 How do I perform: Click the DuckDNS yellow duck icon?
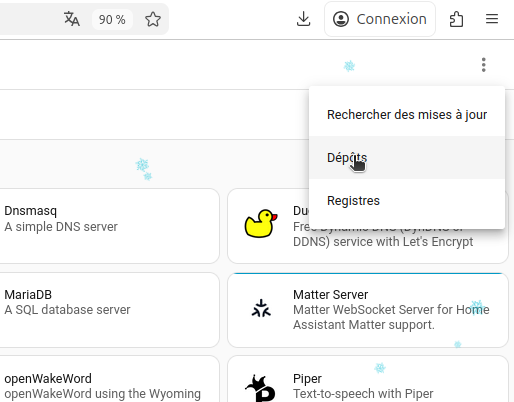click(261, 223)
